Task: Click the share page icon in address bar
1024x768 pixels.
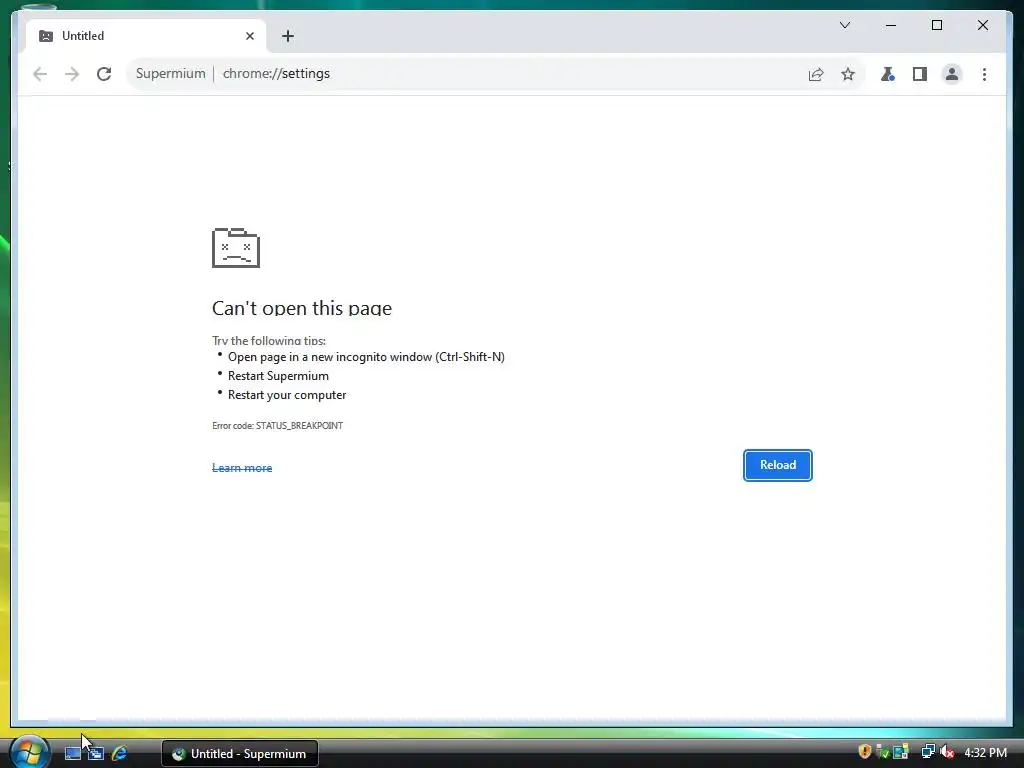Action: (816, 74)
